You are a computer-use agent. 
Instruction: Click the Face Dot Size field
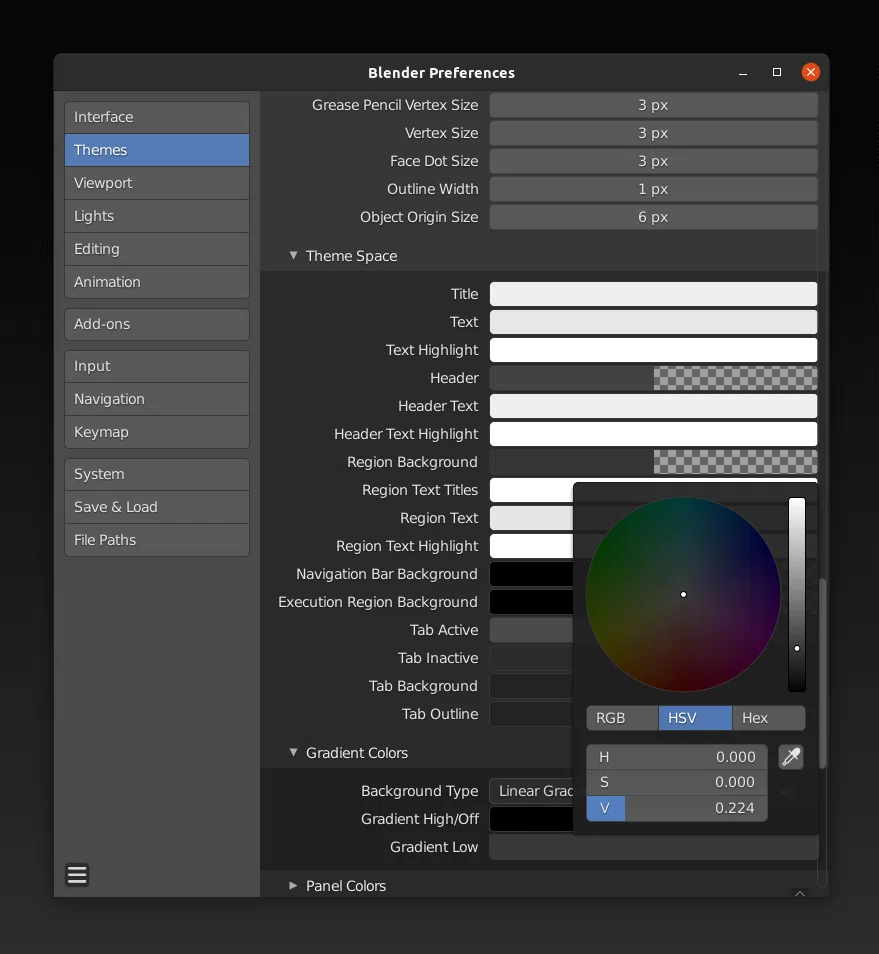pos(653,161)
